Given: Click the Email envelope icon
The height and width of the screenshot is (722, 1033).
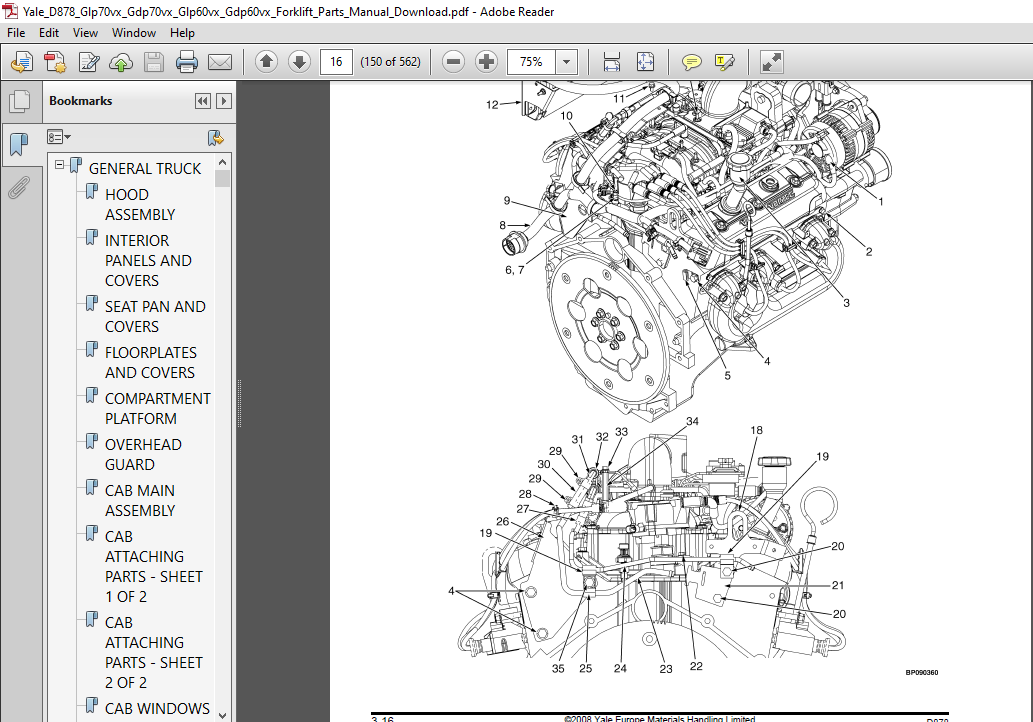Looking at the screenshot, I should pyautogui.click(x=220, y=62).
